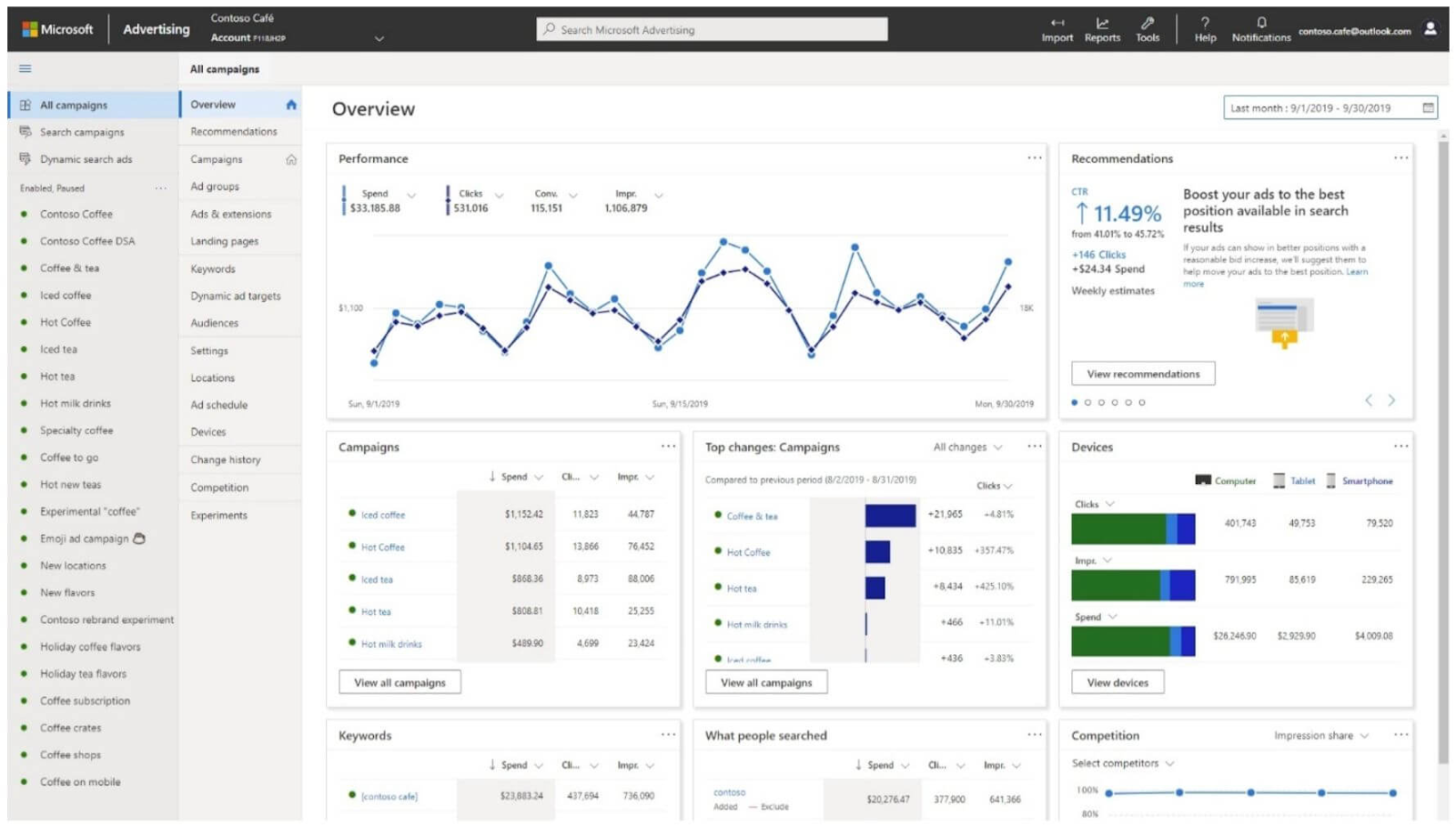1456x826 pixels.
Task: Open What people searched card ellipsis
Action: [x=1035, y=734]
